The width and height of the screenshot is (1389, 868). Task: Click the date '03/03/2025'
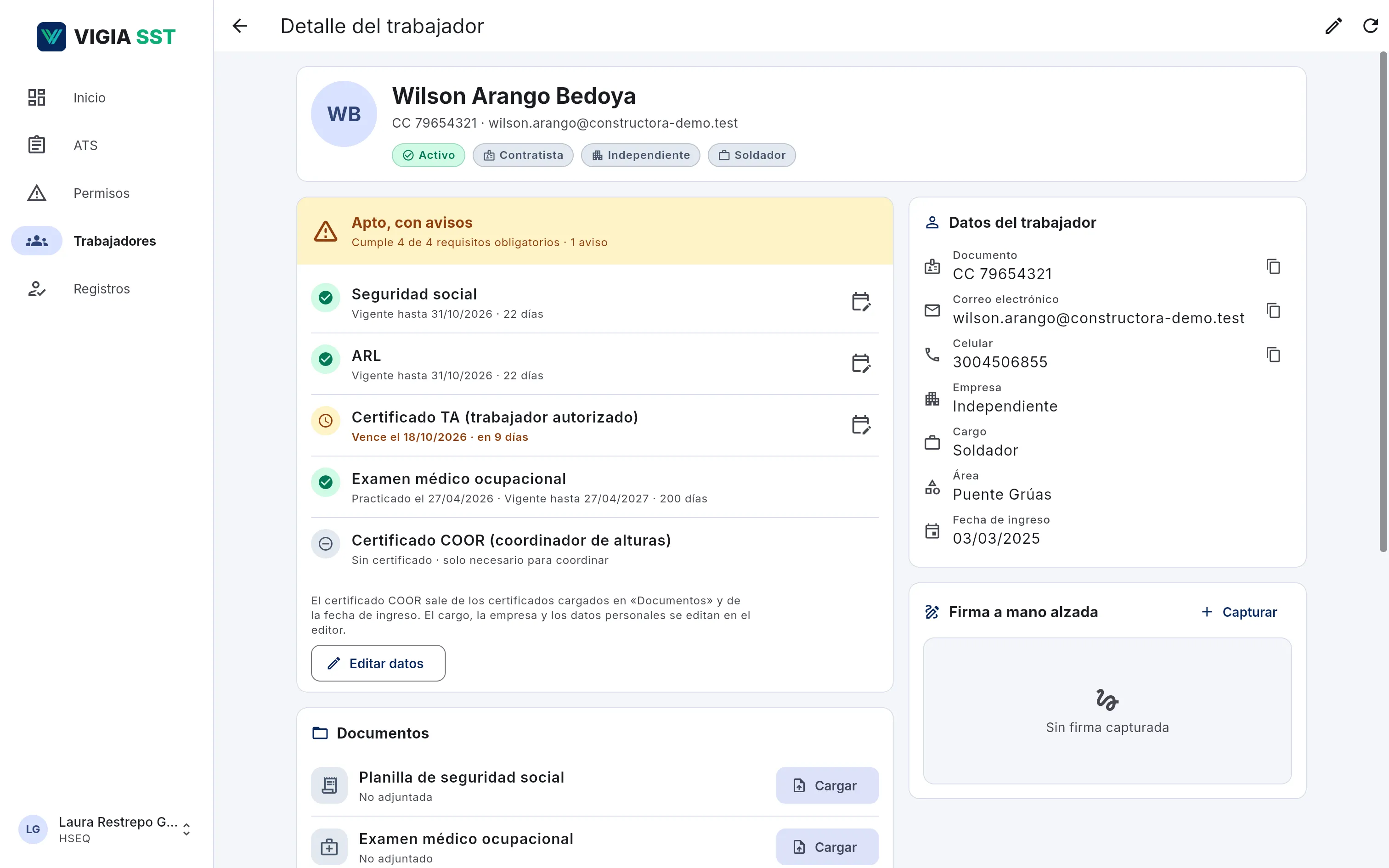click(996, 538)
